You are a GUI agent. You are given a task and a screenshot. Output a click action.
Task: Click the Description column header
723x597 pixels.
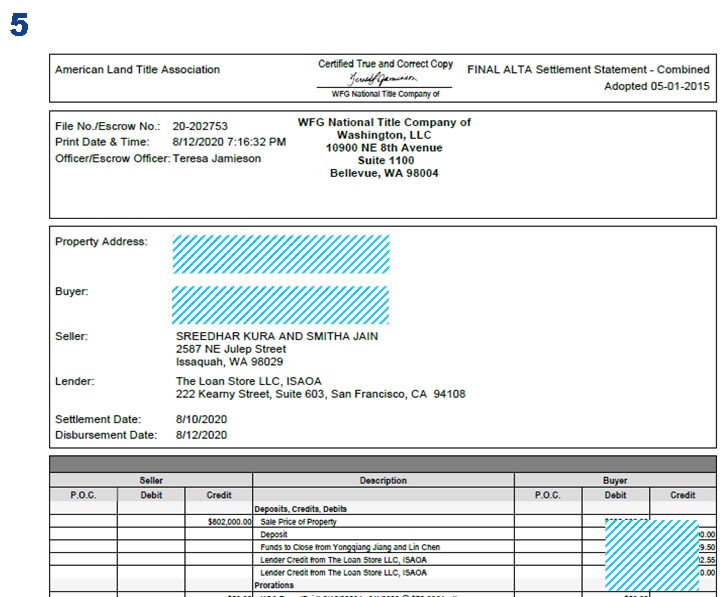[383, 481]
